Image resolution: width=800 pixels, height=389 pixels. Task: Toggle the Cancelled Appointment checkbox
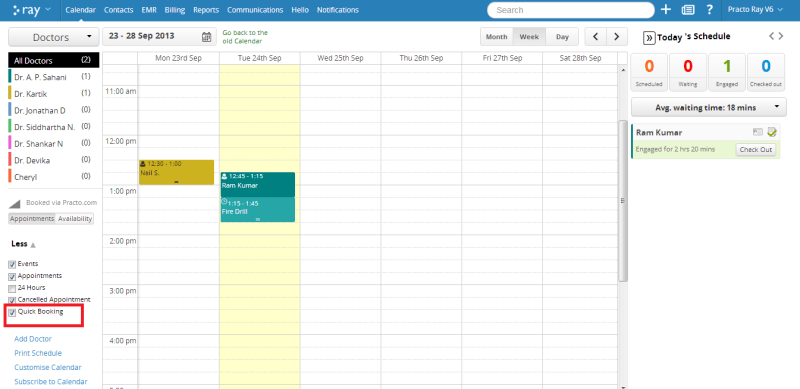(12, 300)
